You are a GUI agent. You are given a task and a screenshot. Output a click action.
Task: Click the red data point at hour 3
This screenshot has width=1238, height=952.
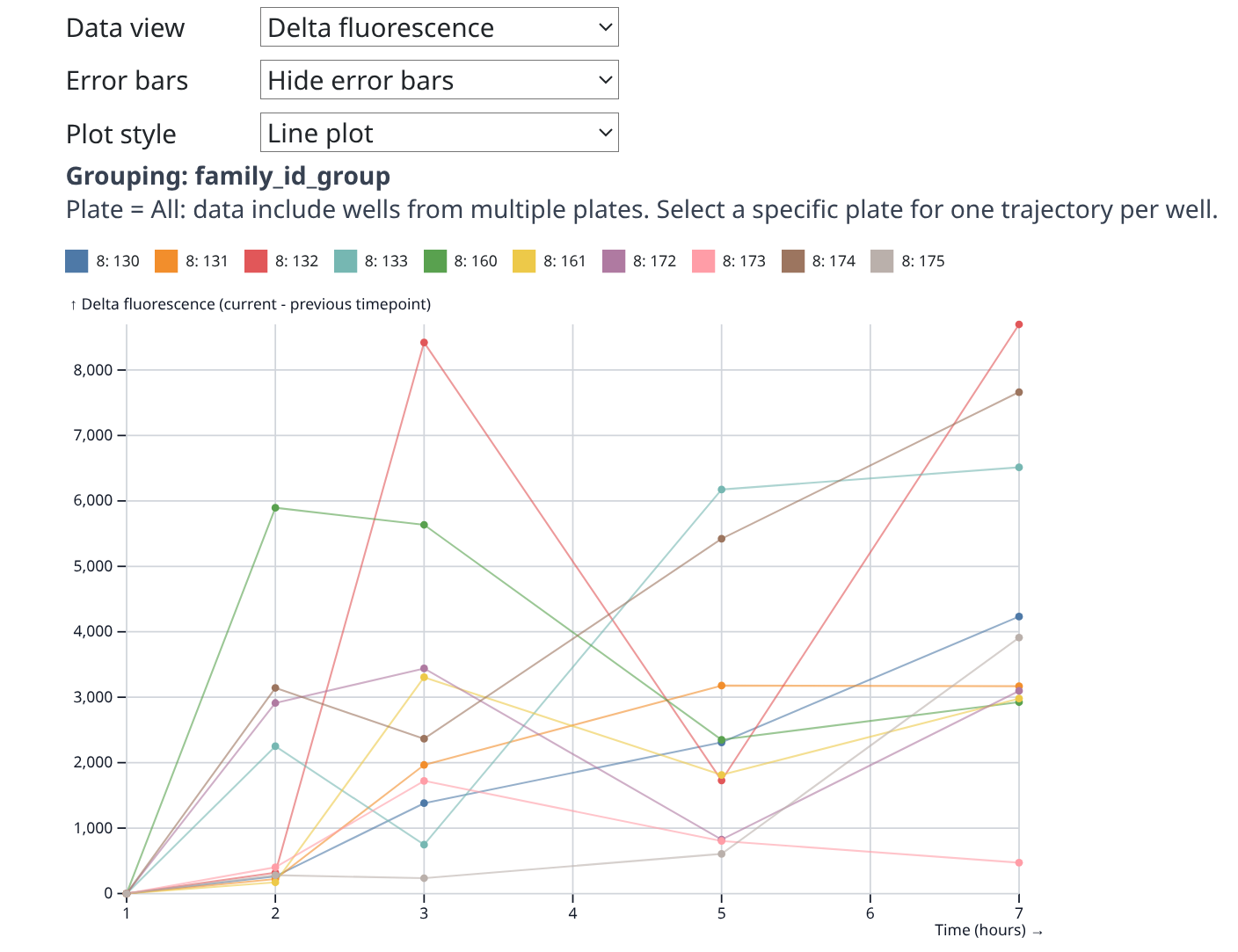coord(424,343)
